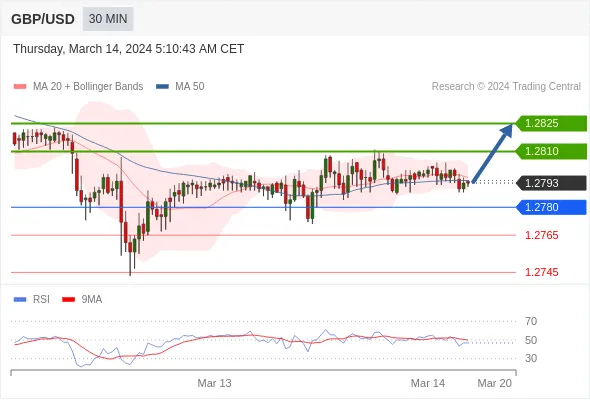This screenshot has width=590, height=400.
Task: Click the date and time header text
Action: click(128, 49)
